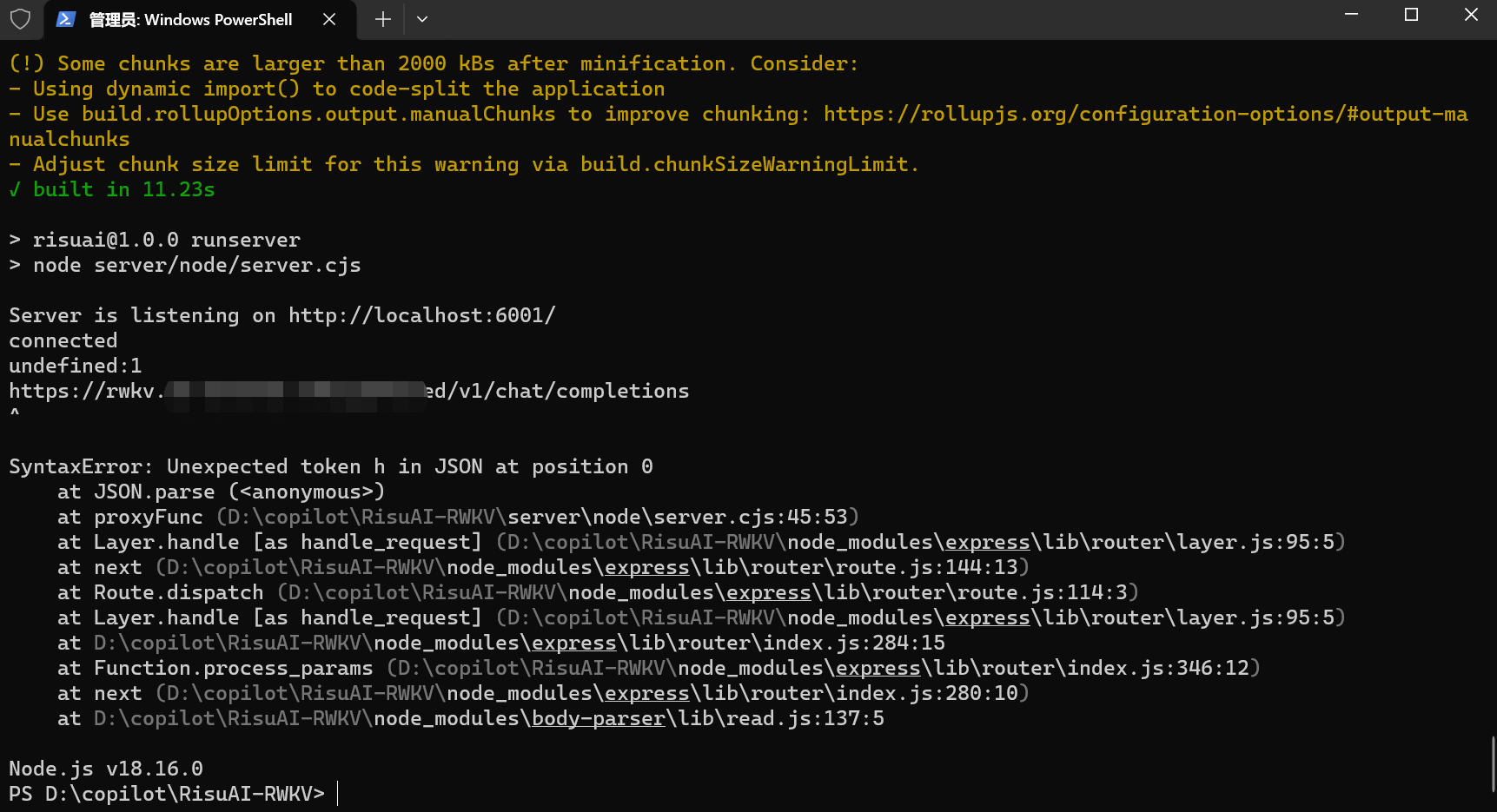Screen dimensions: 1497x812
Task: Click the localhost:6001 server address
Action: [423, 315]
